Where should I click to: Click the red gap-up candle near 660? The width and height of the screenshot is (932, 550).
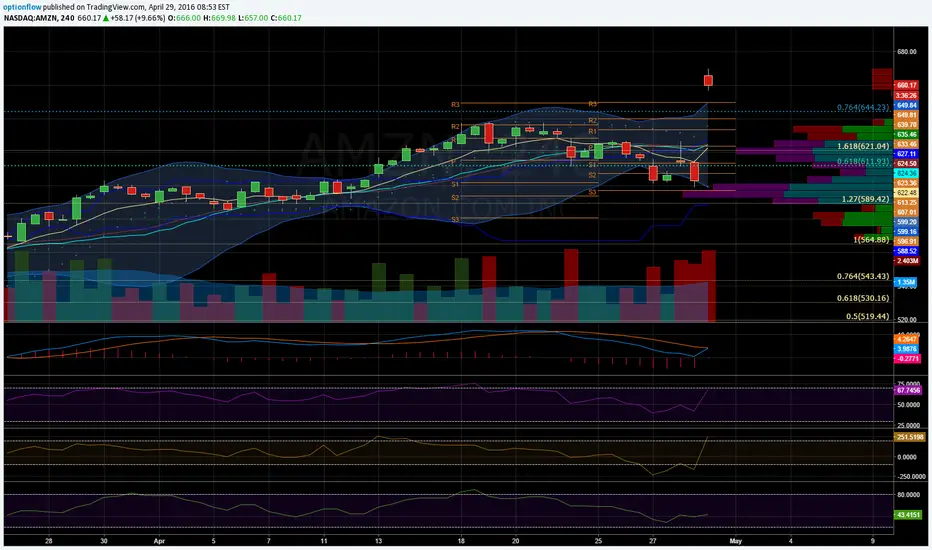pos(709,80)
